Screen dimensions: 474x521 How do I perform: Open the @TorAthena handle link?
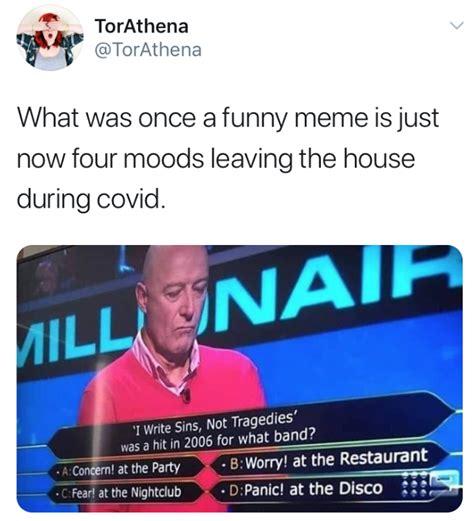click(x=148, y=50)
